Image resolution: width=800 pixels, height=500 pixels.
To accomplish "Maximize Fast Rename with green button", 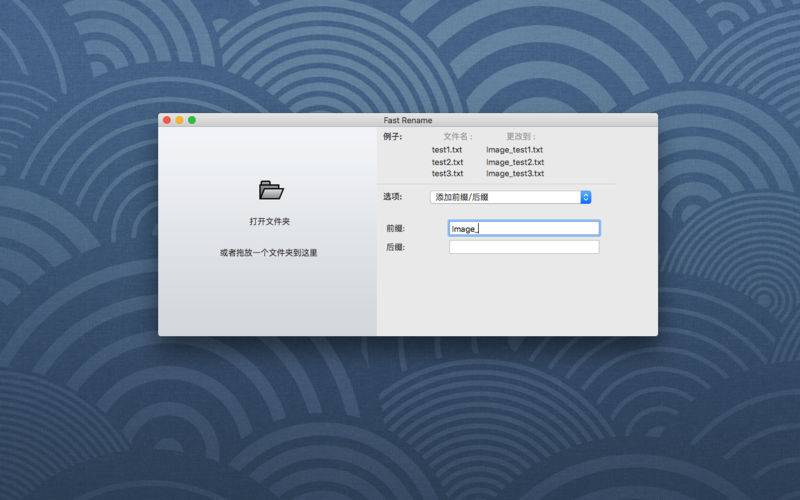I will coord(192,120).
